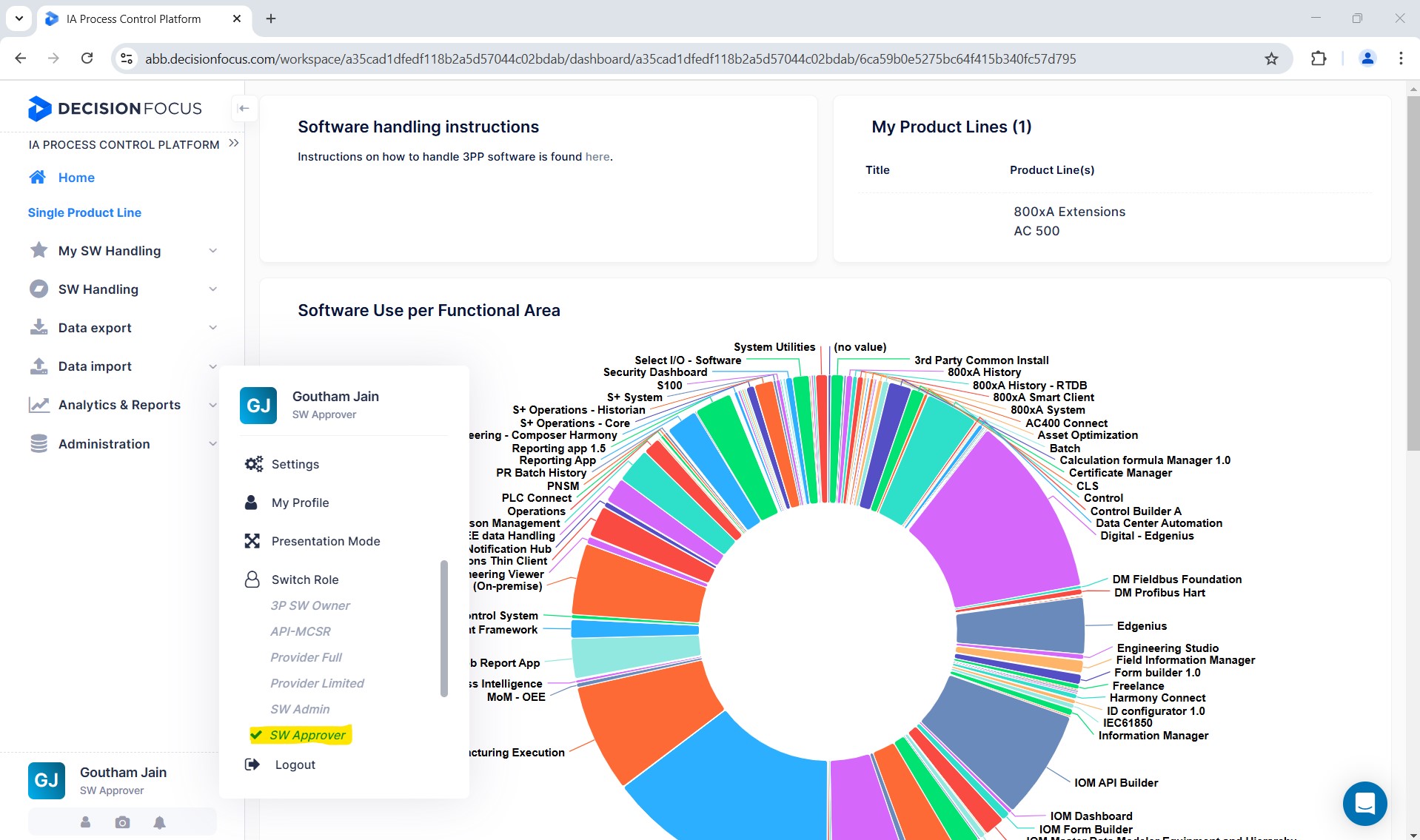Select the Provider Full role
The image size is (1420, 840).
point(306,657)
